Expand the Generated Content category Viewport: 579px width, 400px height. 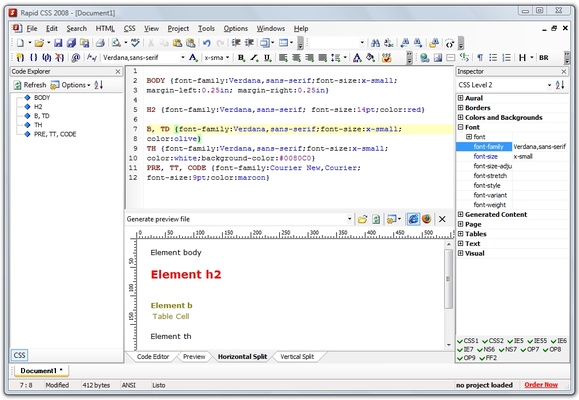click(x=460, y=214)
